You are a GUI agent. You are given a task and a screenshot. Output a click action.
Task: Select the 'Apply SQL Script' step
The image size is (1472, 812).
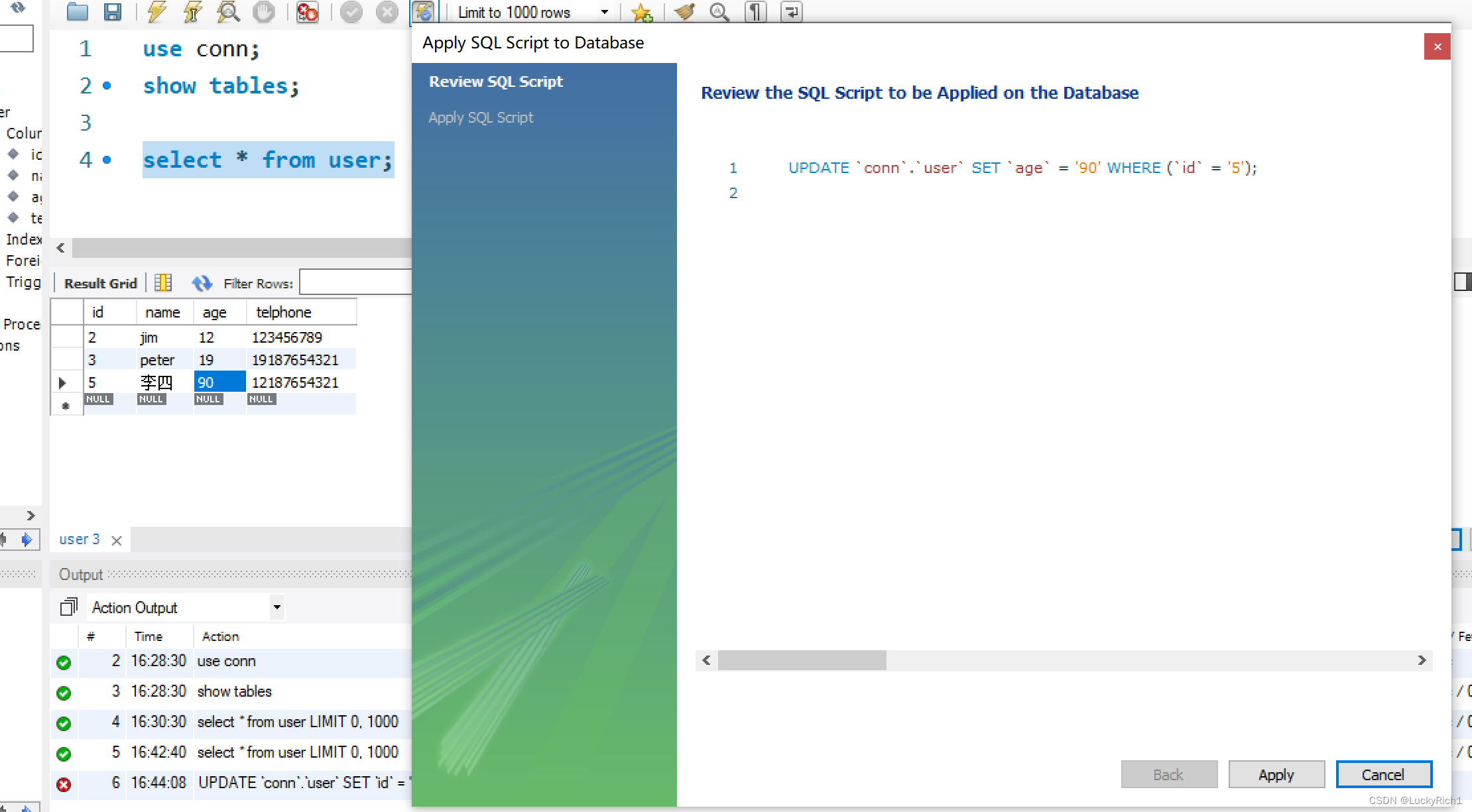(481, 117)
